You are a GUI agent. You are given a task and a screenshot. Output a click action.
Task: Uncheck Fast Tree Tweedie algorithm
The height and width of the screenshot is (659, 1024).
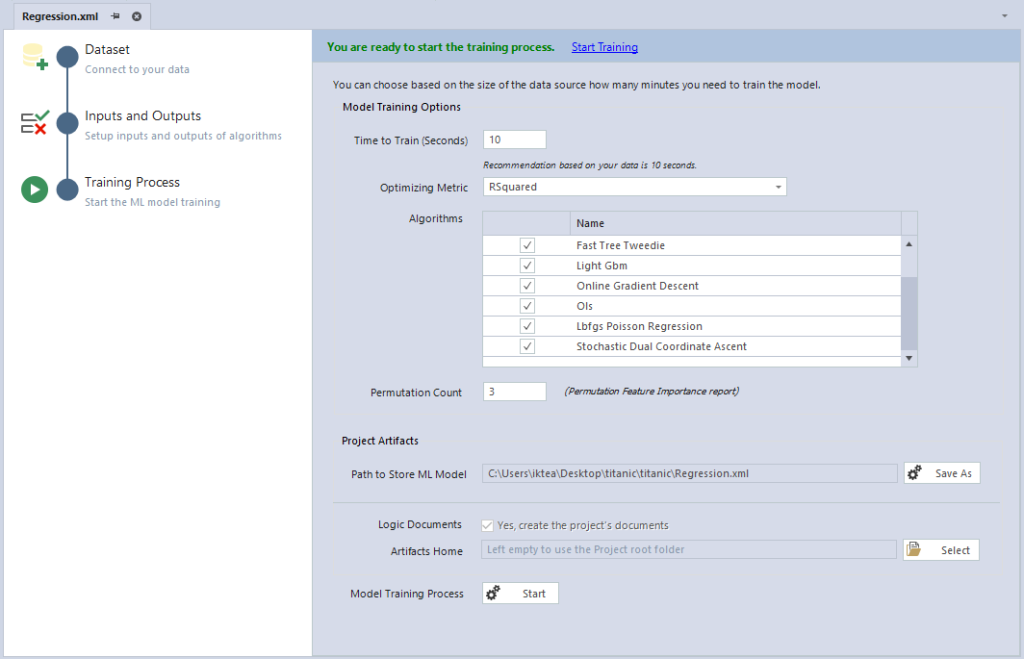coord(527,245)
